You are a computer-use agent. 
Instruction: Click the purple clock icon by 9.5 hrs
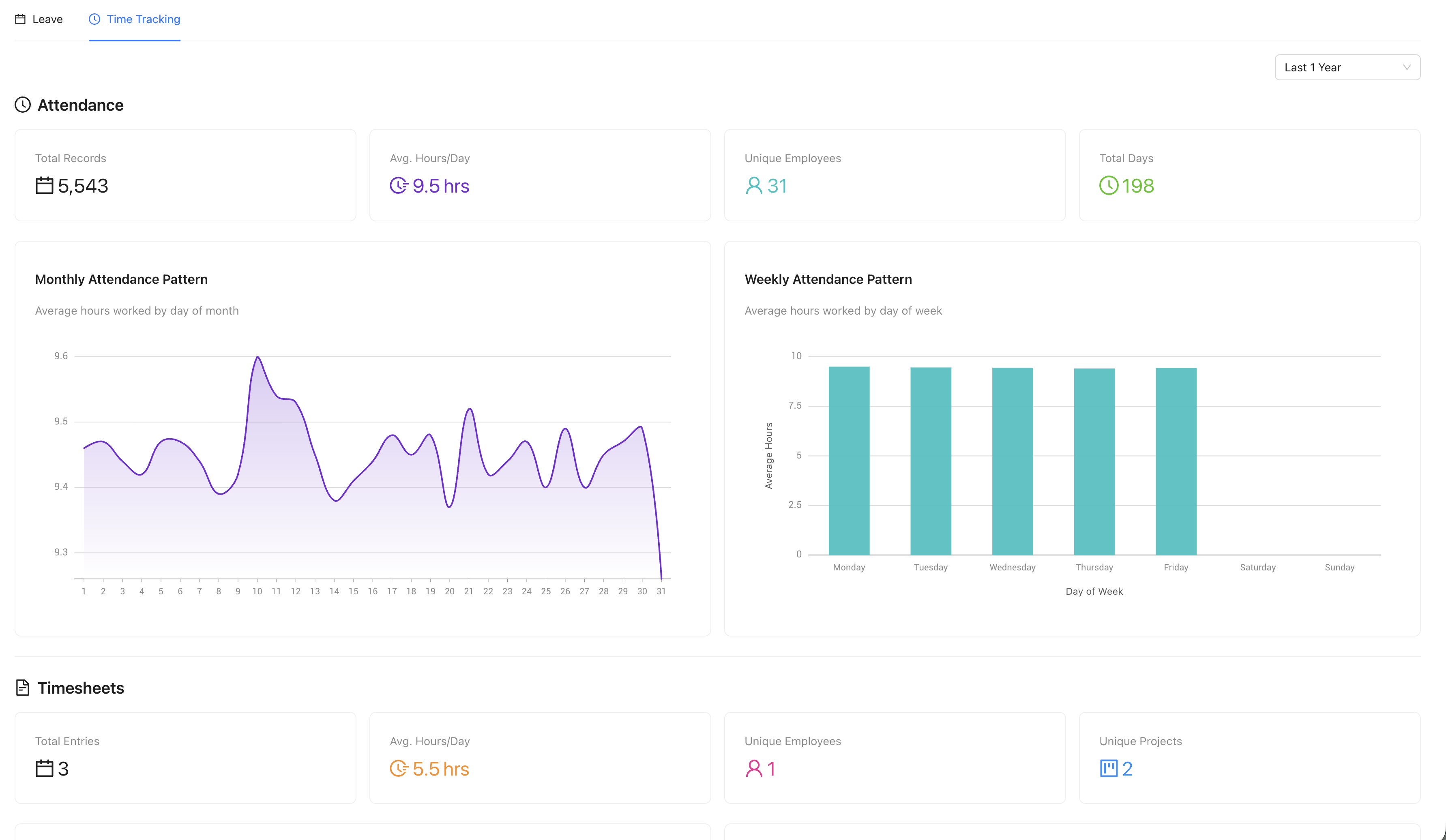[399, 186]
